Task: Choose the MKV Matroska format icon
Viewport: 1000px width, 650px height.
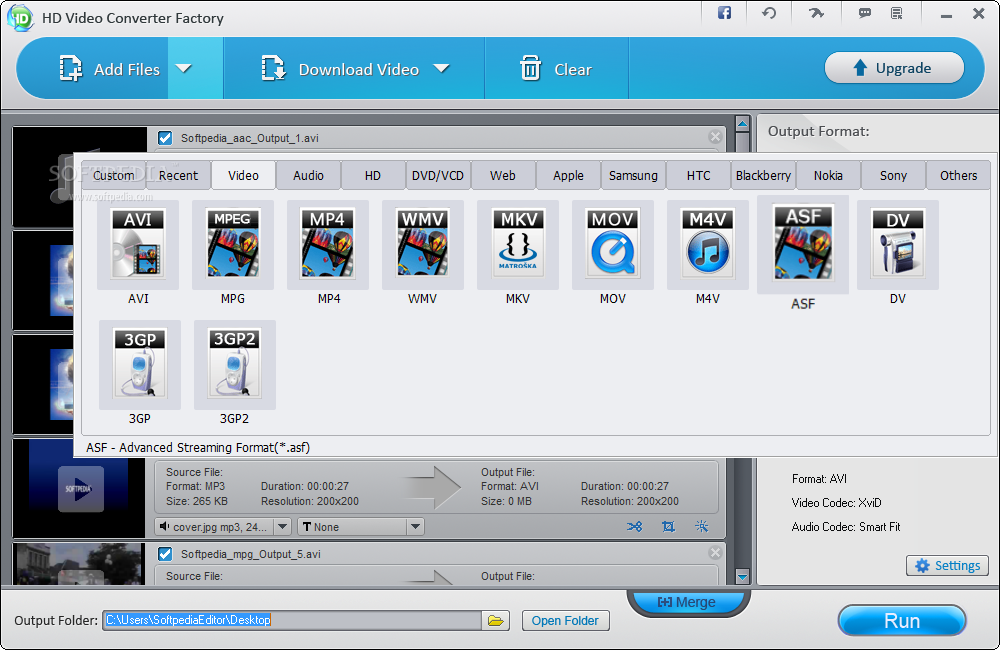Action: coord(518,245)
